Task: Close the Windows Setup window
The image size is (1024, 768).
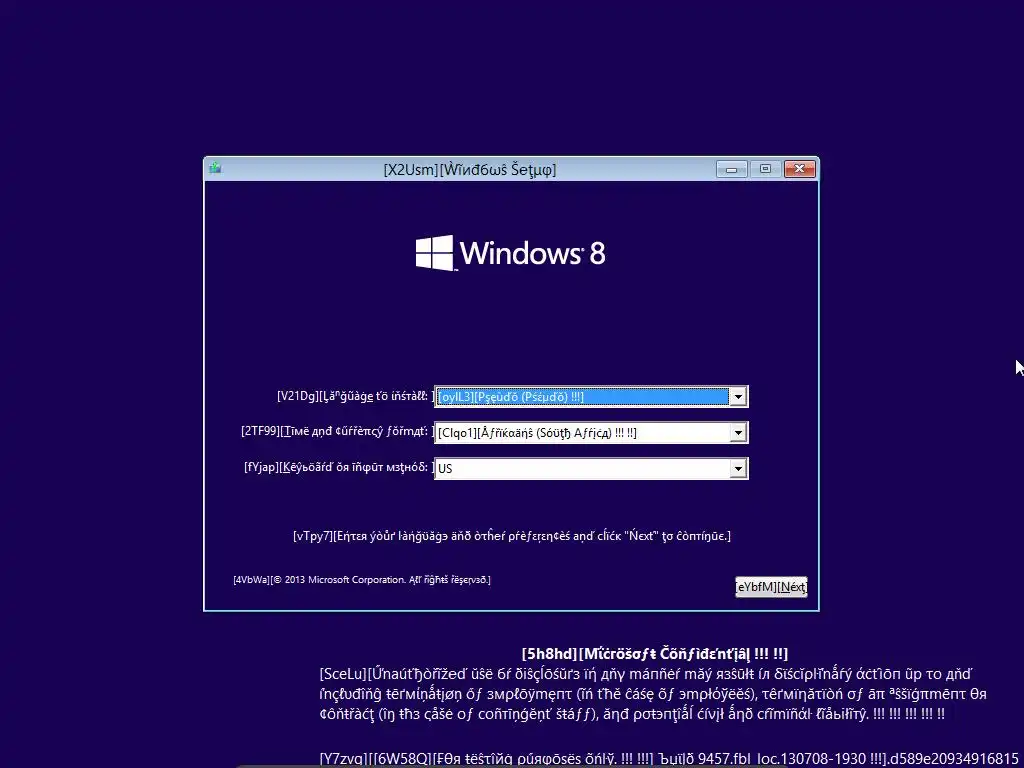Action: click(x=799, y=169)
